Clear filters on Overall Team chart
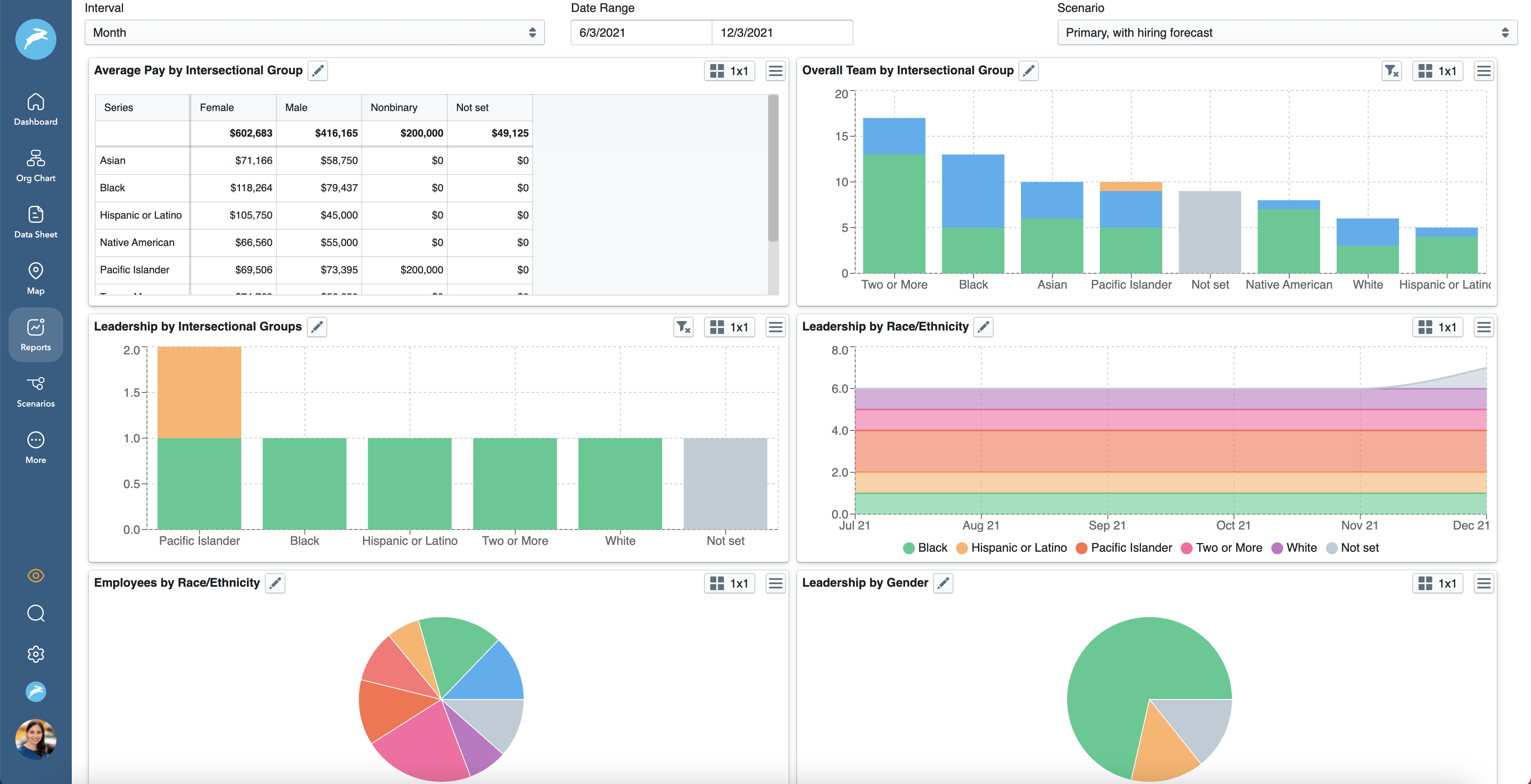Viewport: 1531px width, 784px height. [1391, 71]
